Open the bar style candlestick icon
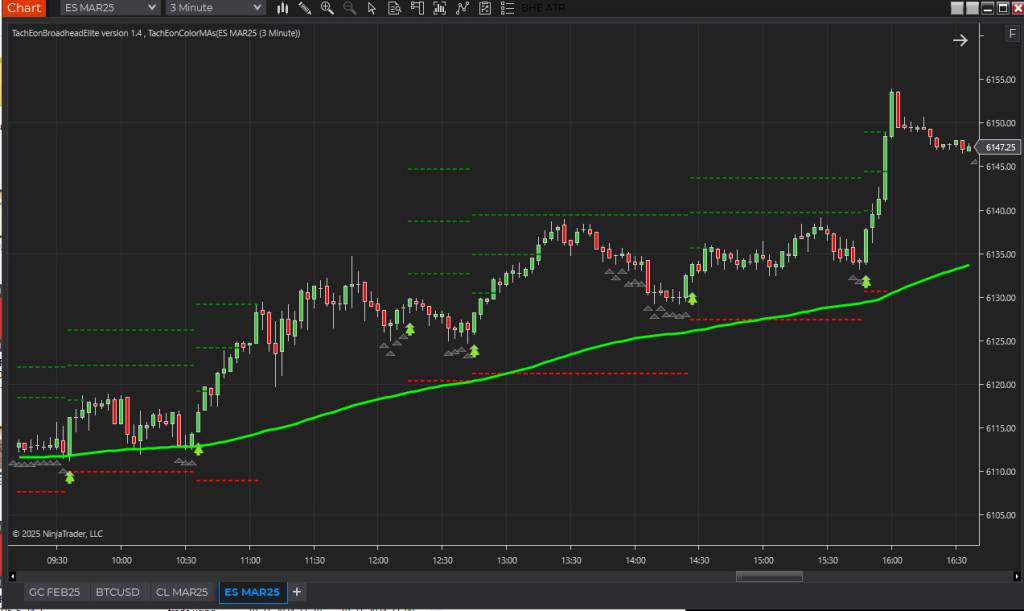Image resolution: width=1024 pixels, height=611 pixels. (x=283, y=8)
